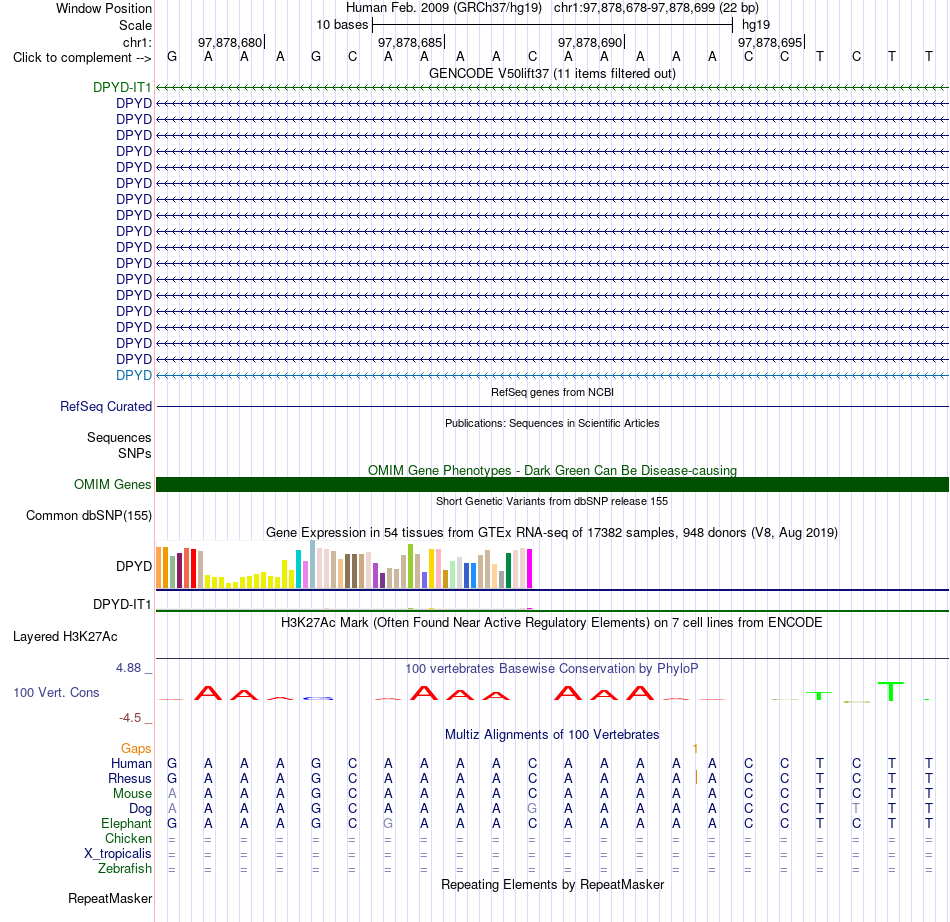This screenshot has height=922, width=950.
Task: Select the Mouse alignment row label
Action: [132, 794]
